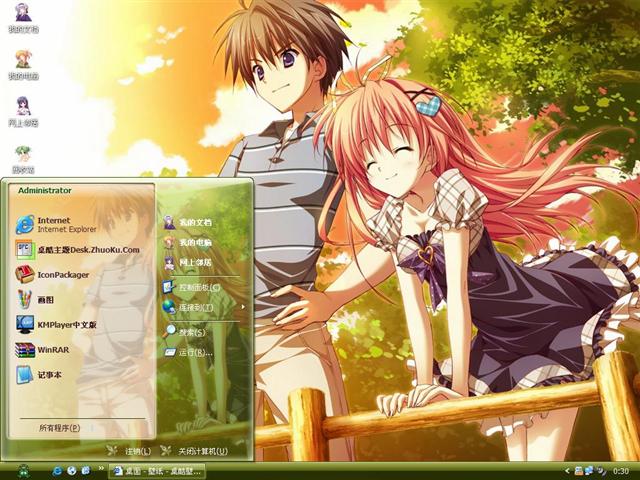The height and width of the screenshot is (480, 640).
Task: Click the network connection tray icon
Action: pos(589,471)
